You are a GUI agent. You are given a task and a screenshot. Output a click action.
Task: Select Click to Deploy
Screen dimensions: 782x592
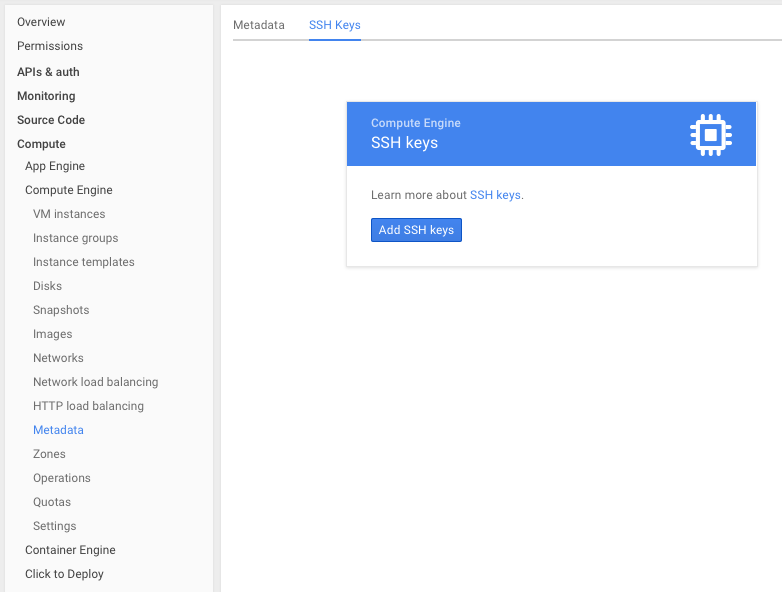[64, 574]
